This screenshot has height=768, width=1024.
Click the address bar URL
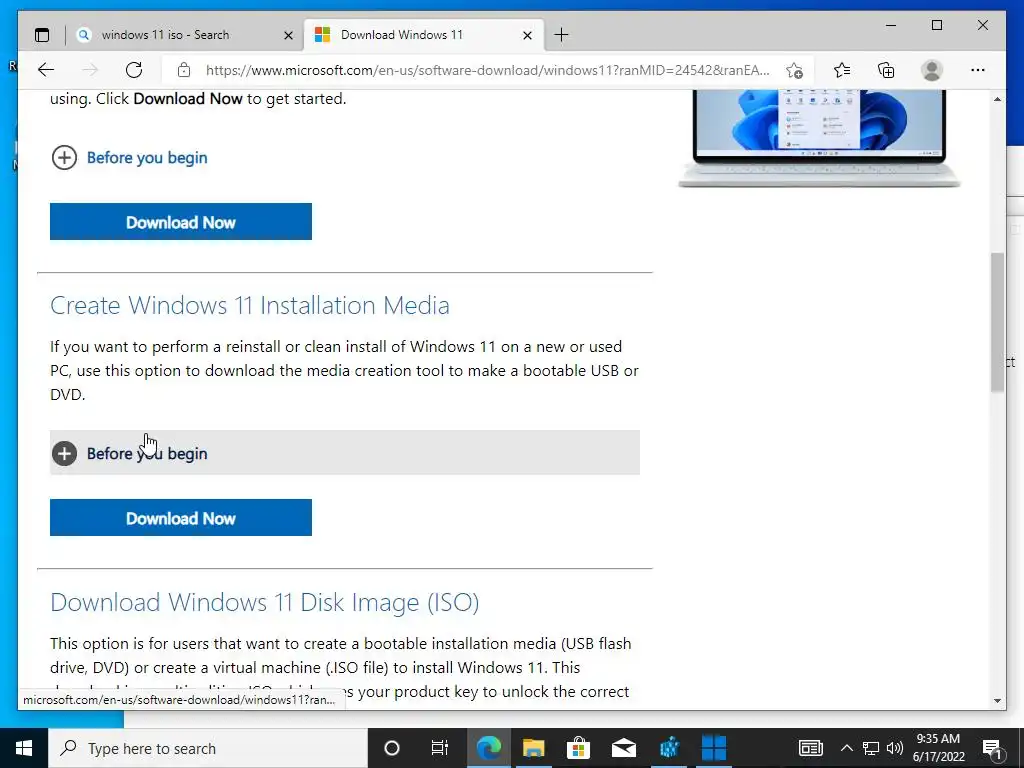point(488,70)
